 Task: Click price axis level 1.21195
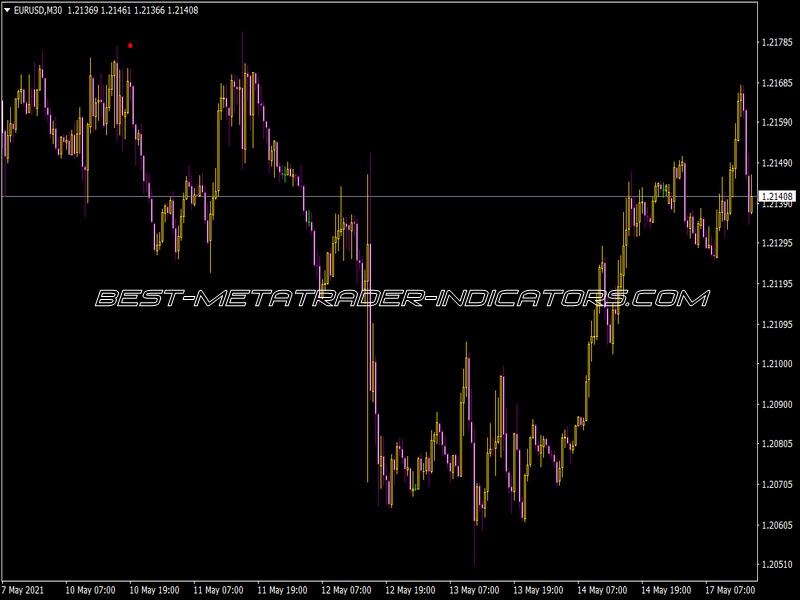pyautogui.click(x=777, y=284)
